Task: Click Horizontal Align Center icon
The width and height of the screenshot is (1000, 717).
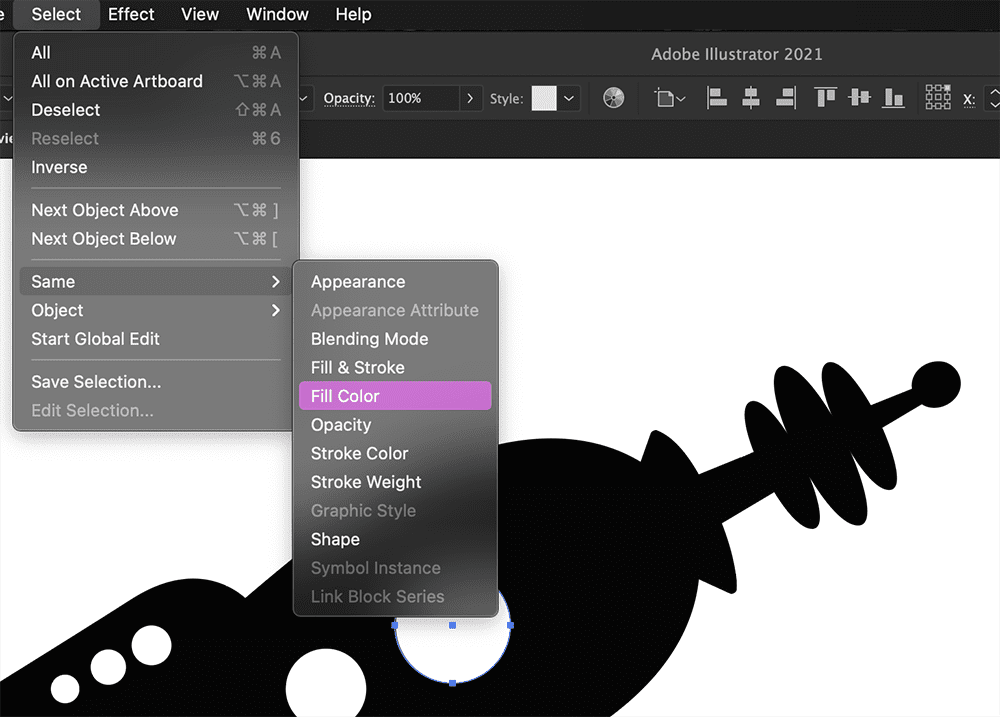Action: [751, 98]
